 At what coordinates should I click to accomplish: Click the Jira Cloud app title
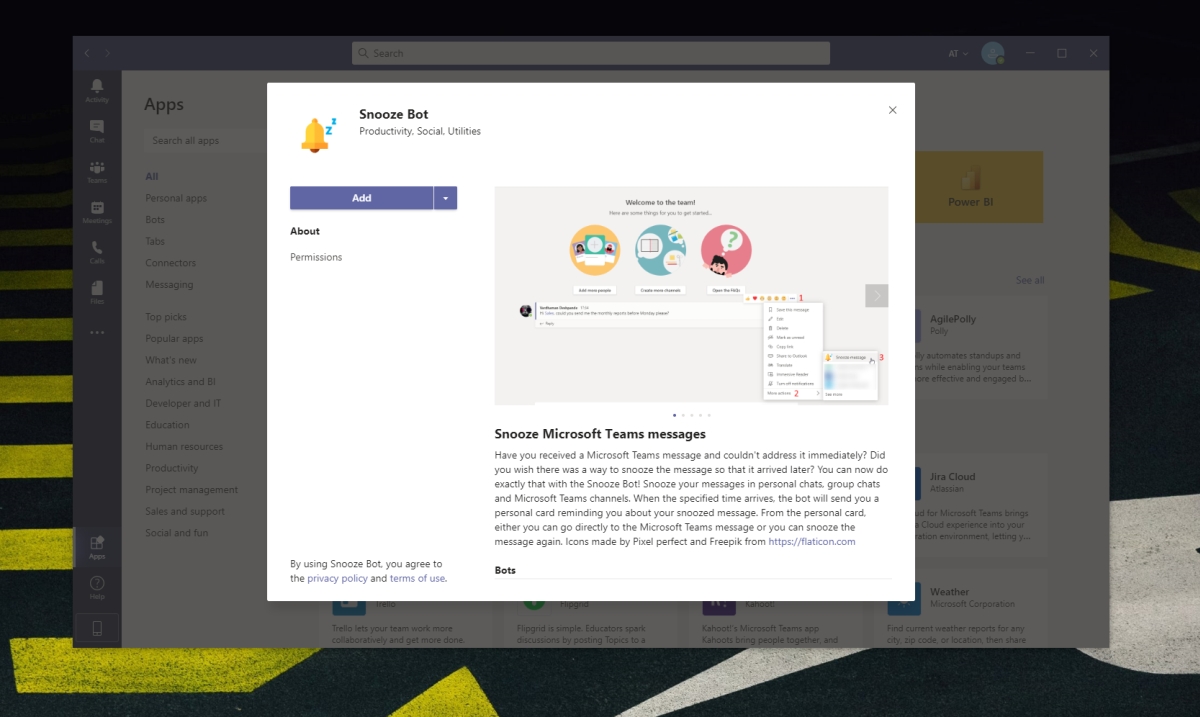[x=952, y=477]
